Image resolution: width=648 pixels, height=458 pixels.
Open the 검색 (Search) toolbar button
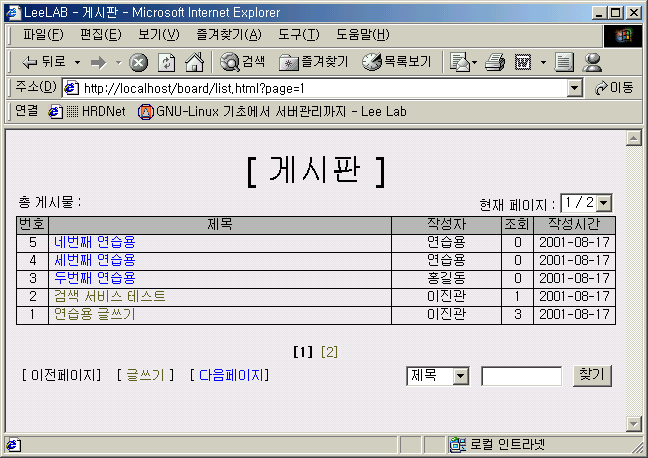pyautogui.click(x=243, y=62)
